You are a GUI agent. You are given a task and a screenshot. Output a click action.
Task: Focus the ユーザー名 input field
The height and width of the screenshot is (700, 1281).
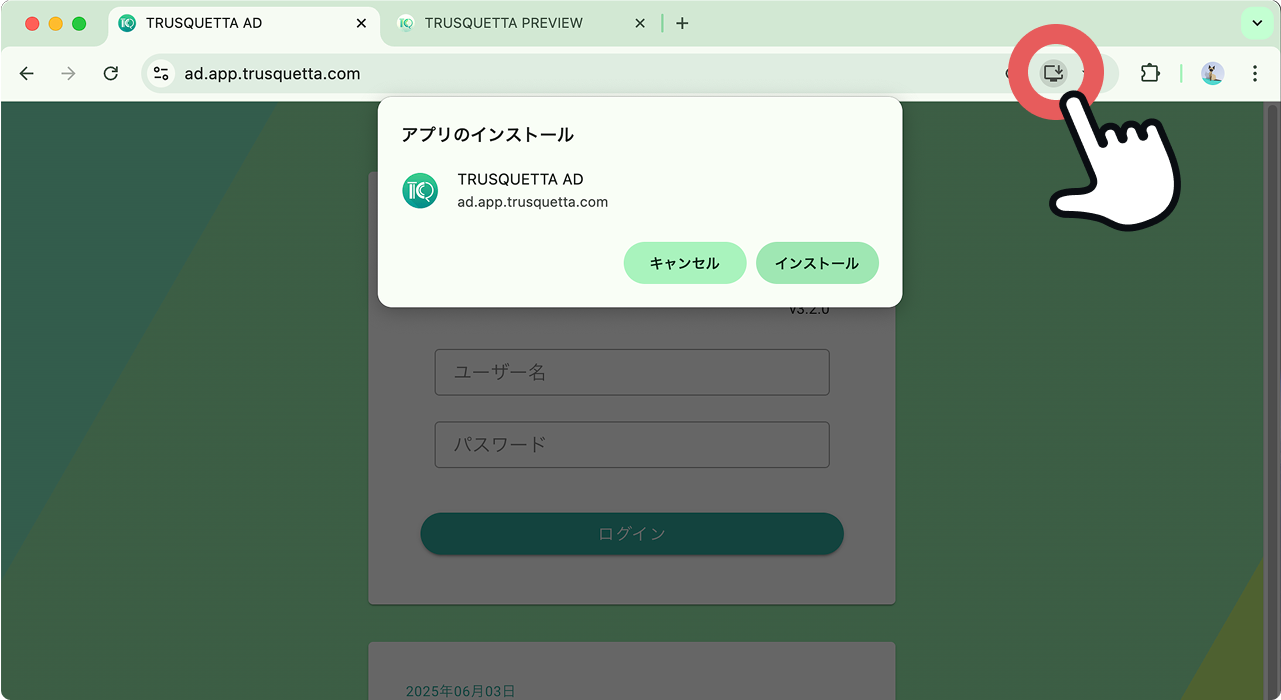click(x=632, y=372)
